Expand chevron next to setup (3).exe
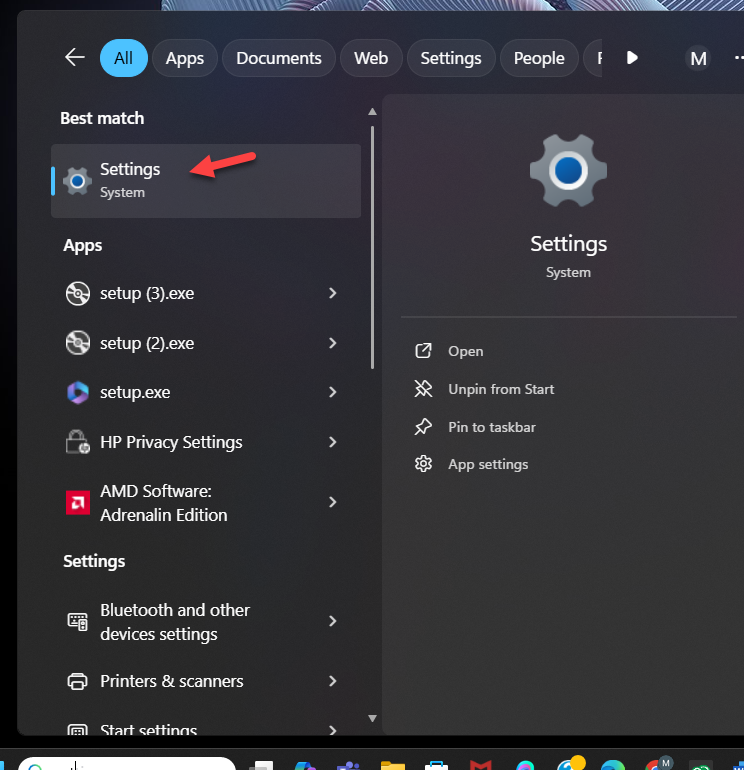This screenshot has width=744, height=770. [x=333, y=294]
